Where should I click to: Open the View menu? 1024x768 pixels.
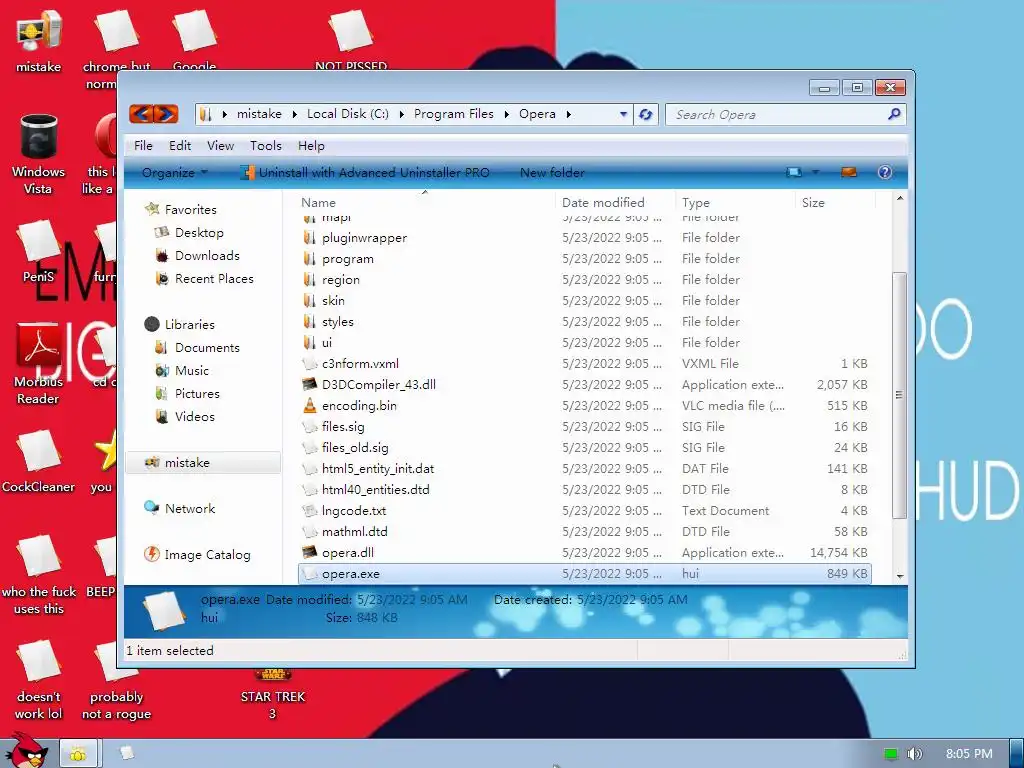point(220,146)
